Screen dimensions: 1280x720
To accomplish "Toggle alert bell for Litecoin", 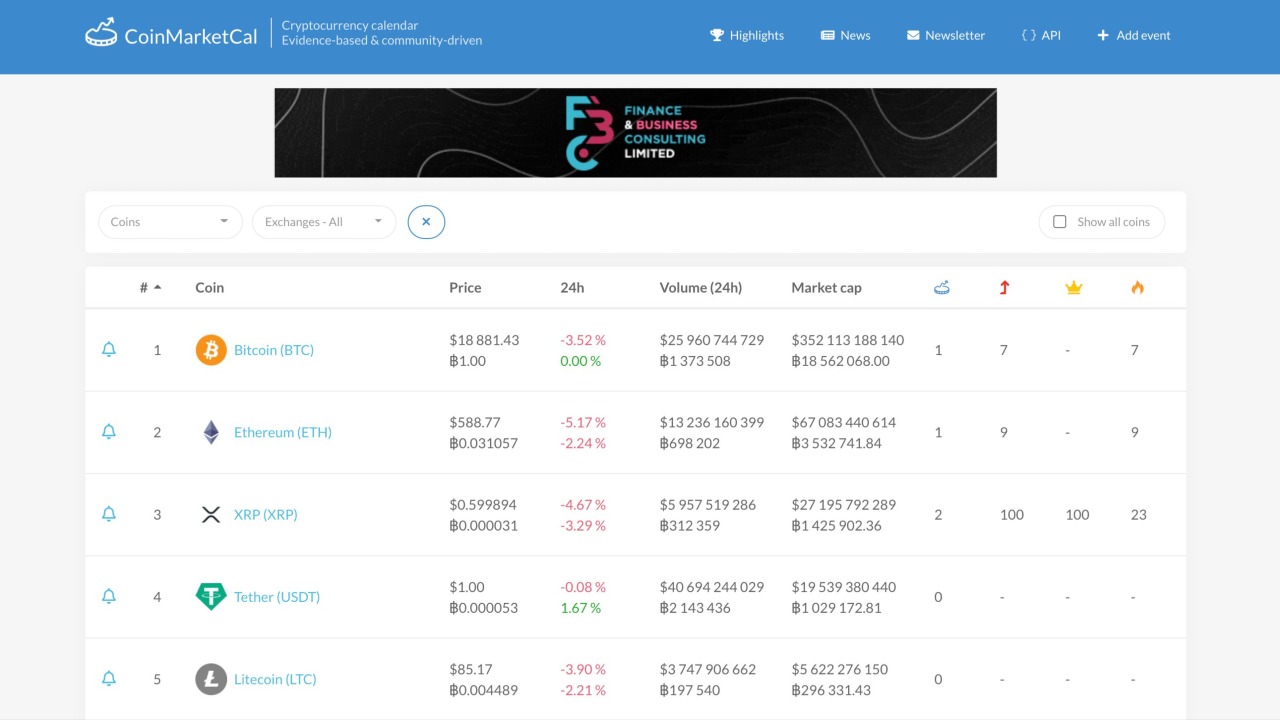I will click(x=109, y=679).
